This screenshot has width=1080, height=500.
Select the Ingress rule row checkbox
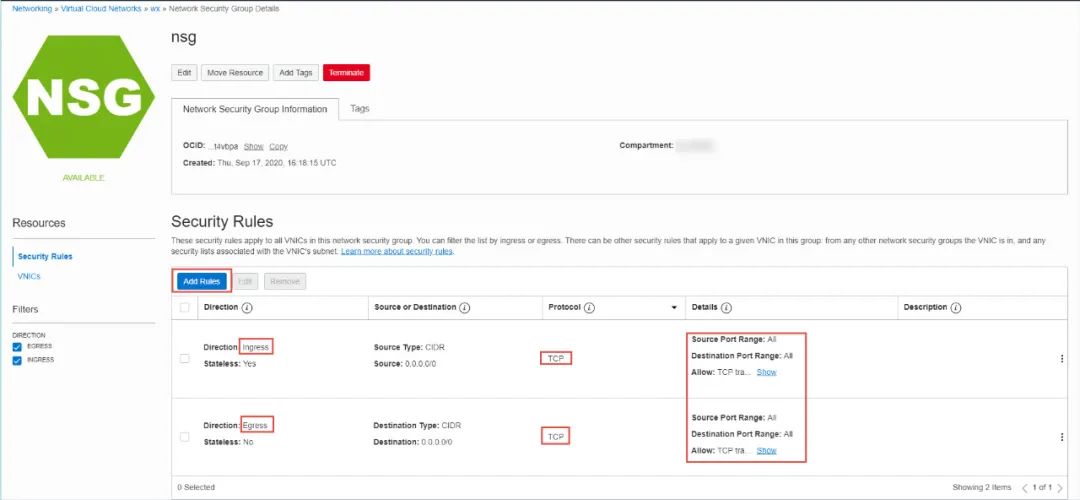pyautogui.click(x=184, y=358)
